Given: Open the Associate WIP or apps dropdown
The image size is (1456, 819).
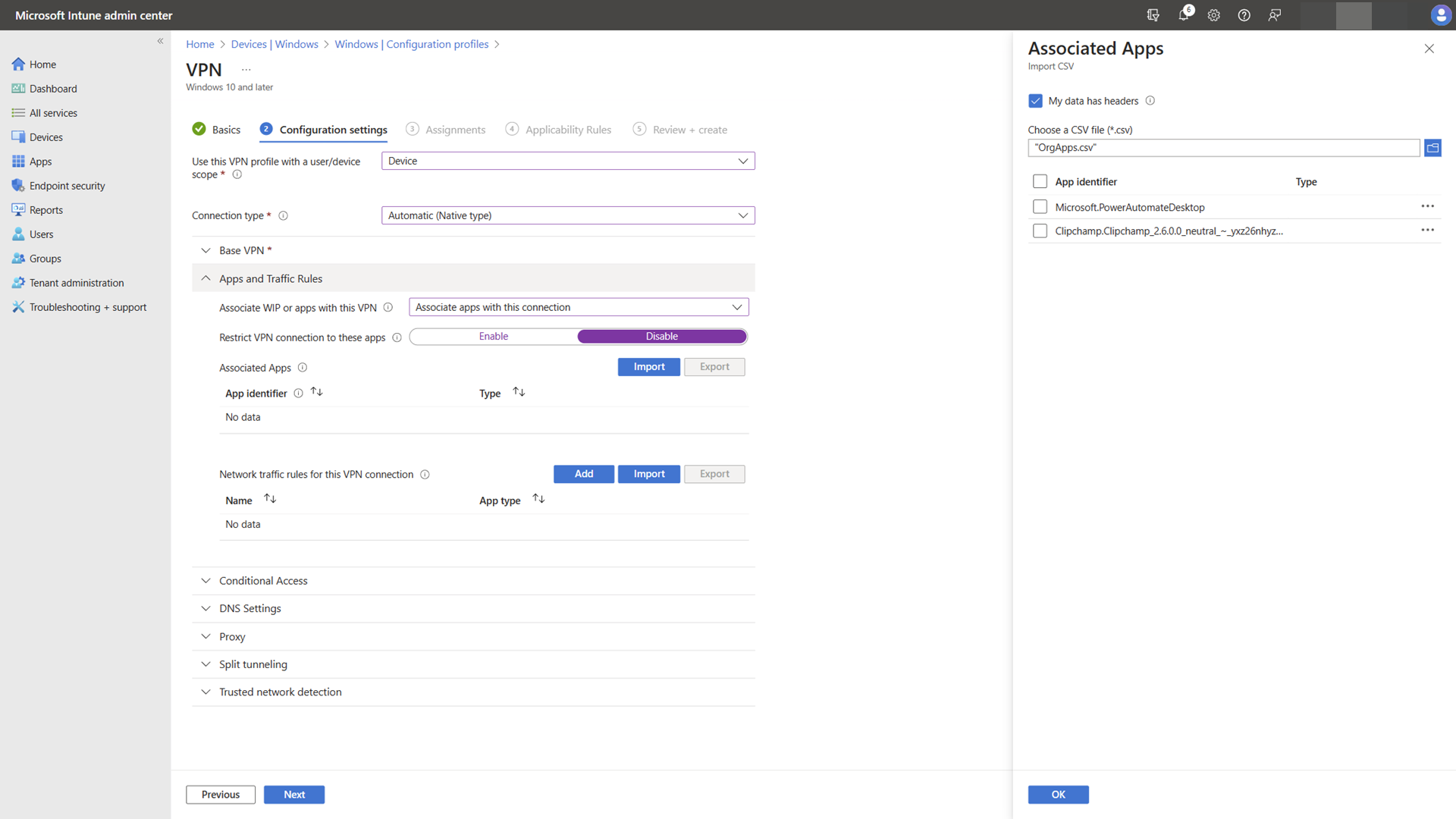Looking at the screenshot, I should [578, 307].
